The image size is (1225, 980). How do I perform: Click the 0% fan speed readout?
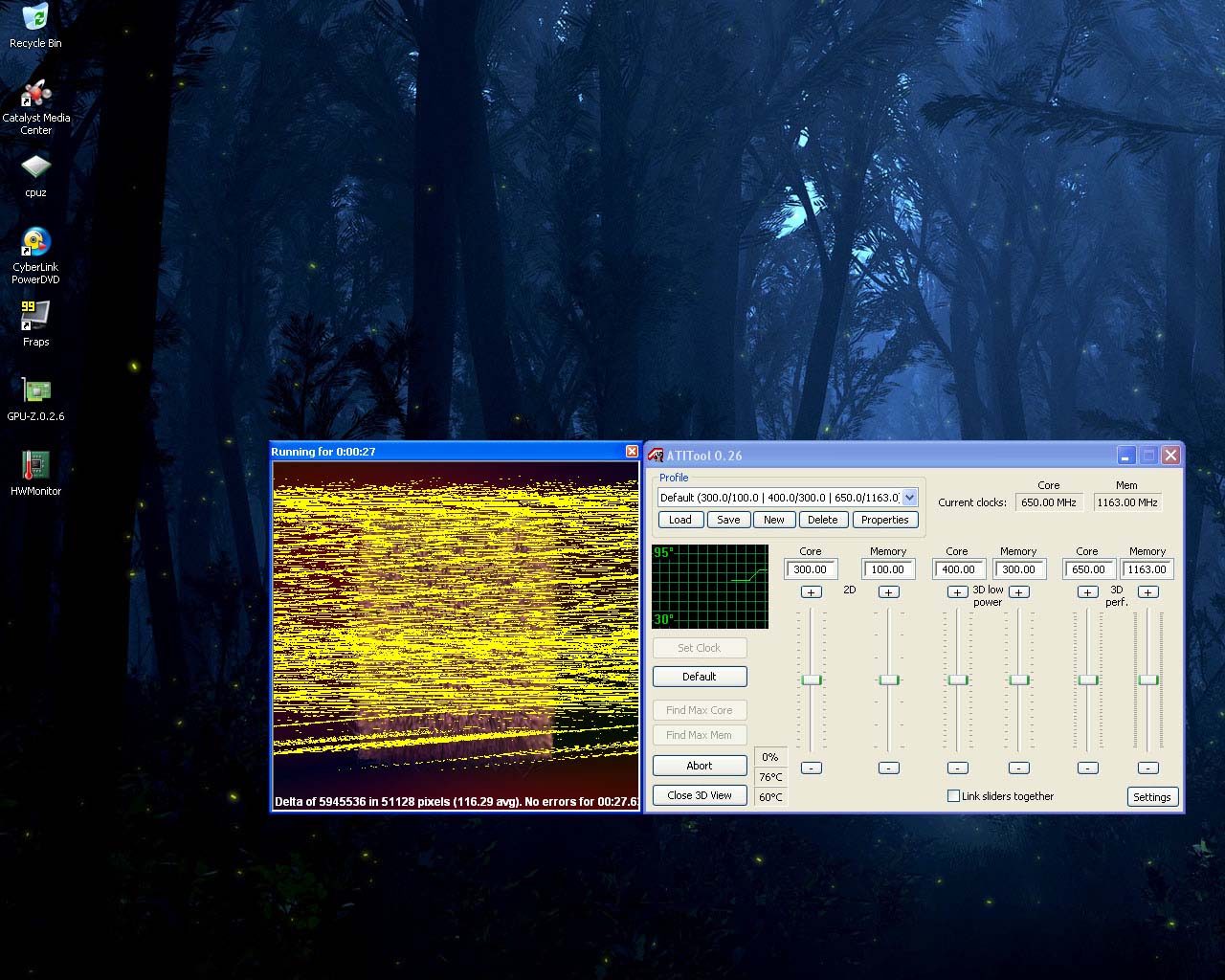pos(770,757)
